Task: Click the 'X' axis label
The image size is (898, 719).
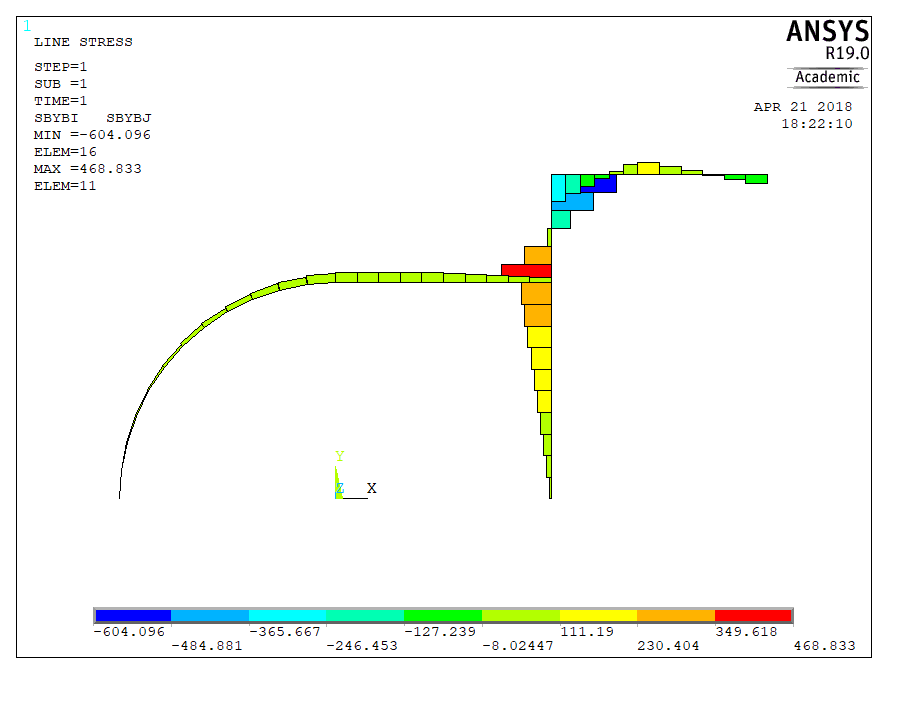Action: [372, 488]
